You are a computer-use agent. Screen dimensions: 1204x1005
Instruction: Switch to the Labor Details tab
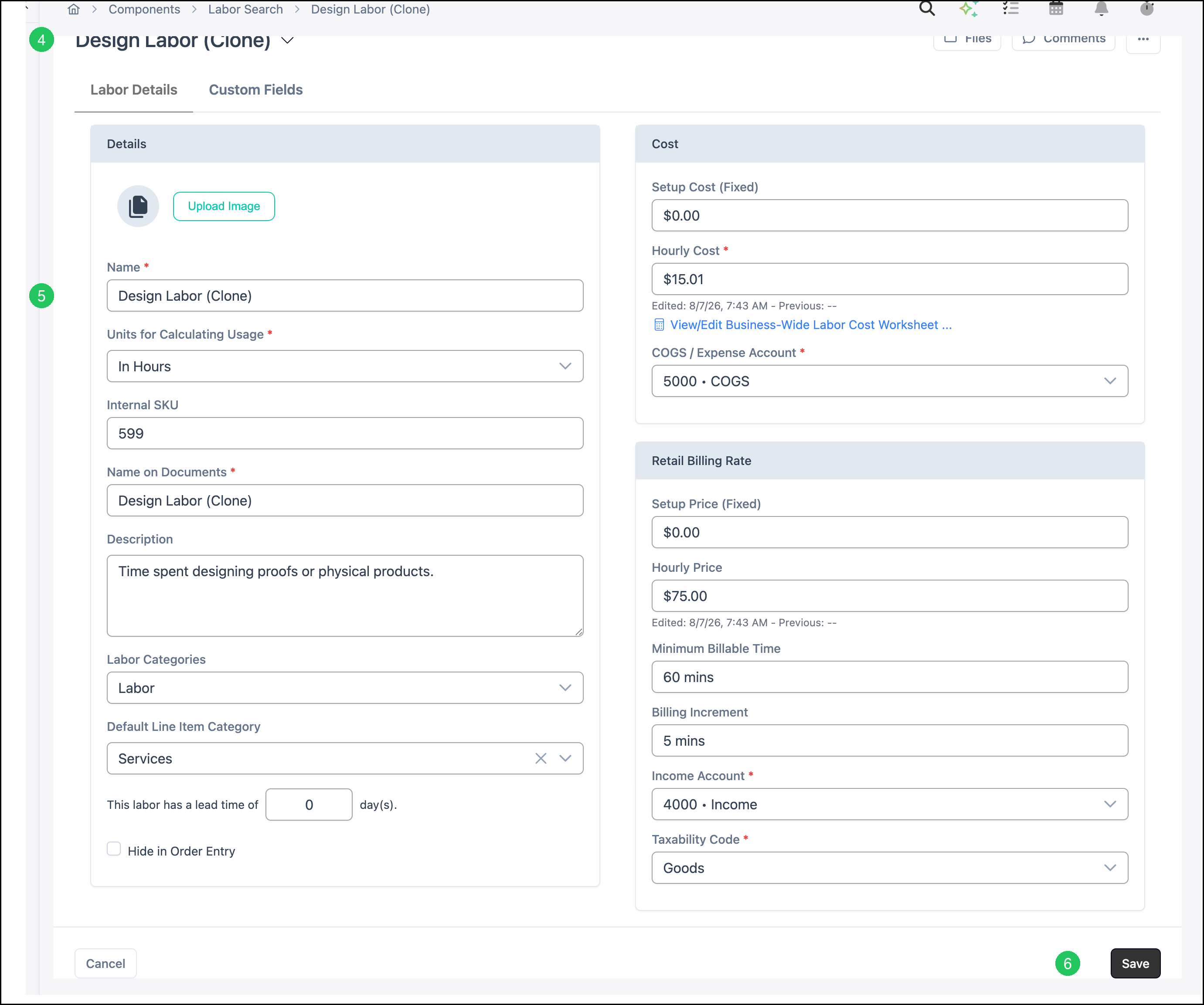(x=133, y=90)
